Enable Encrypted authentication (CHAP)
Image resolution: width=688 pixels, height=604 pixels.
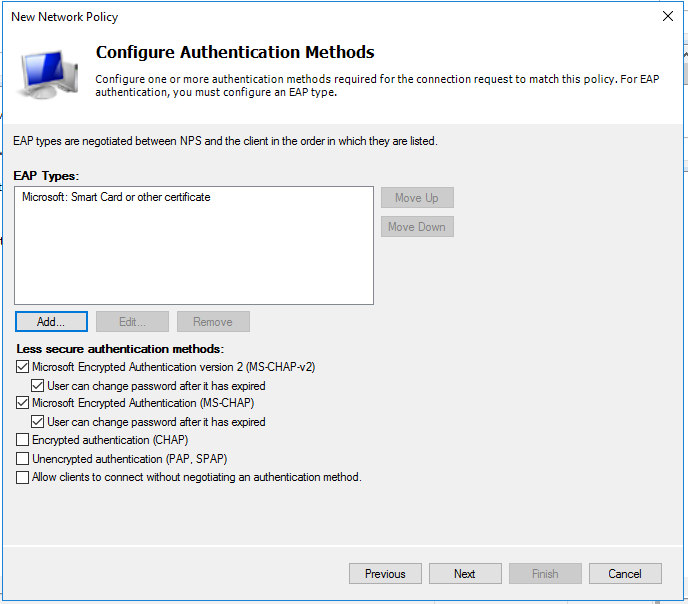22,440
